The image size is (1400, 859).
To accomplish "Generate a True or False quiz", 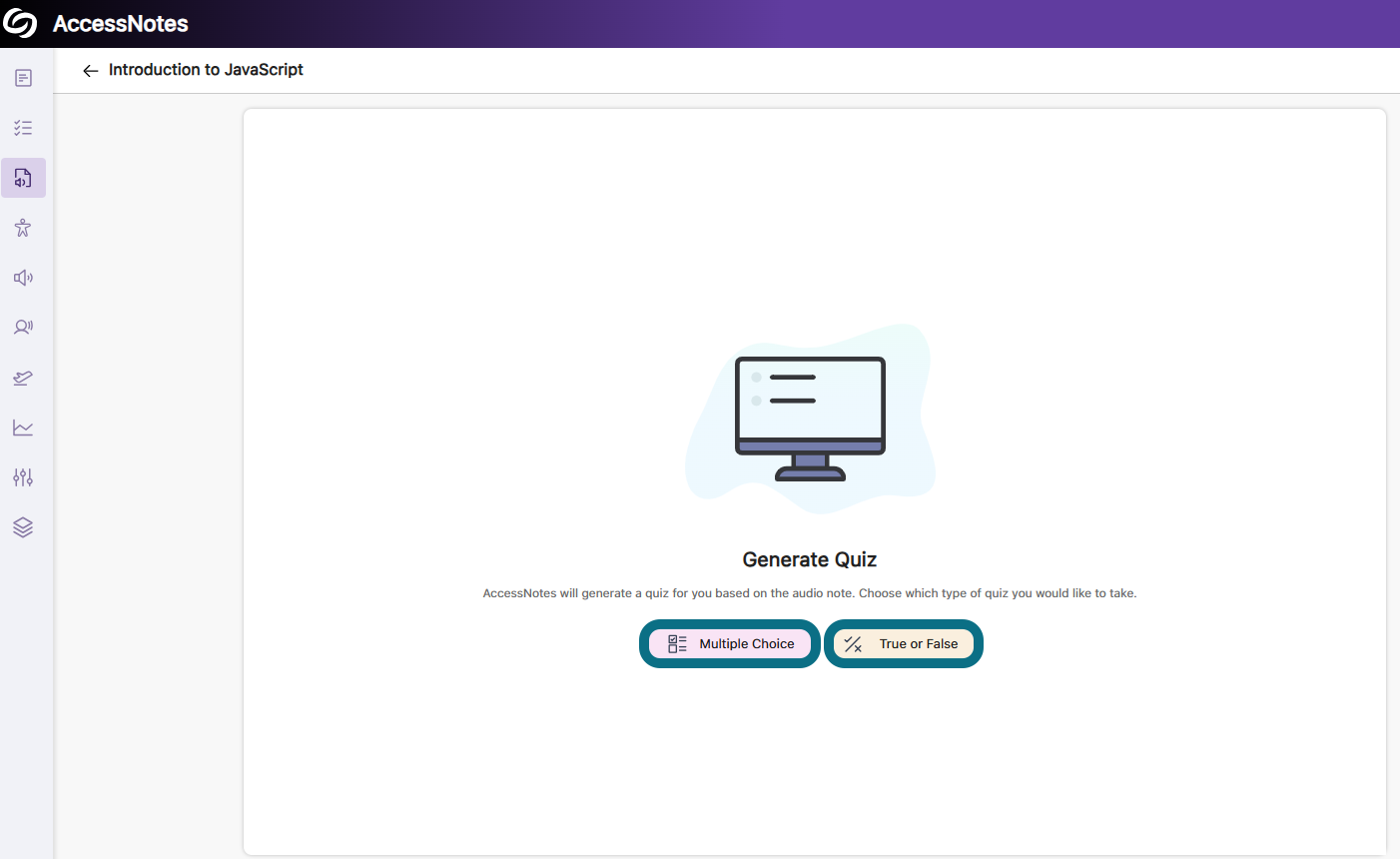I will [904, 644].
